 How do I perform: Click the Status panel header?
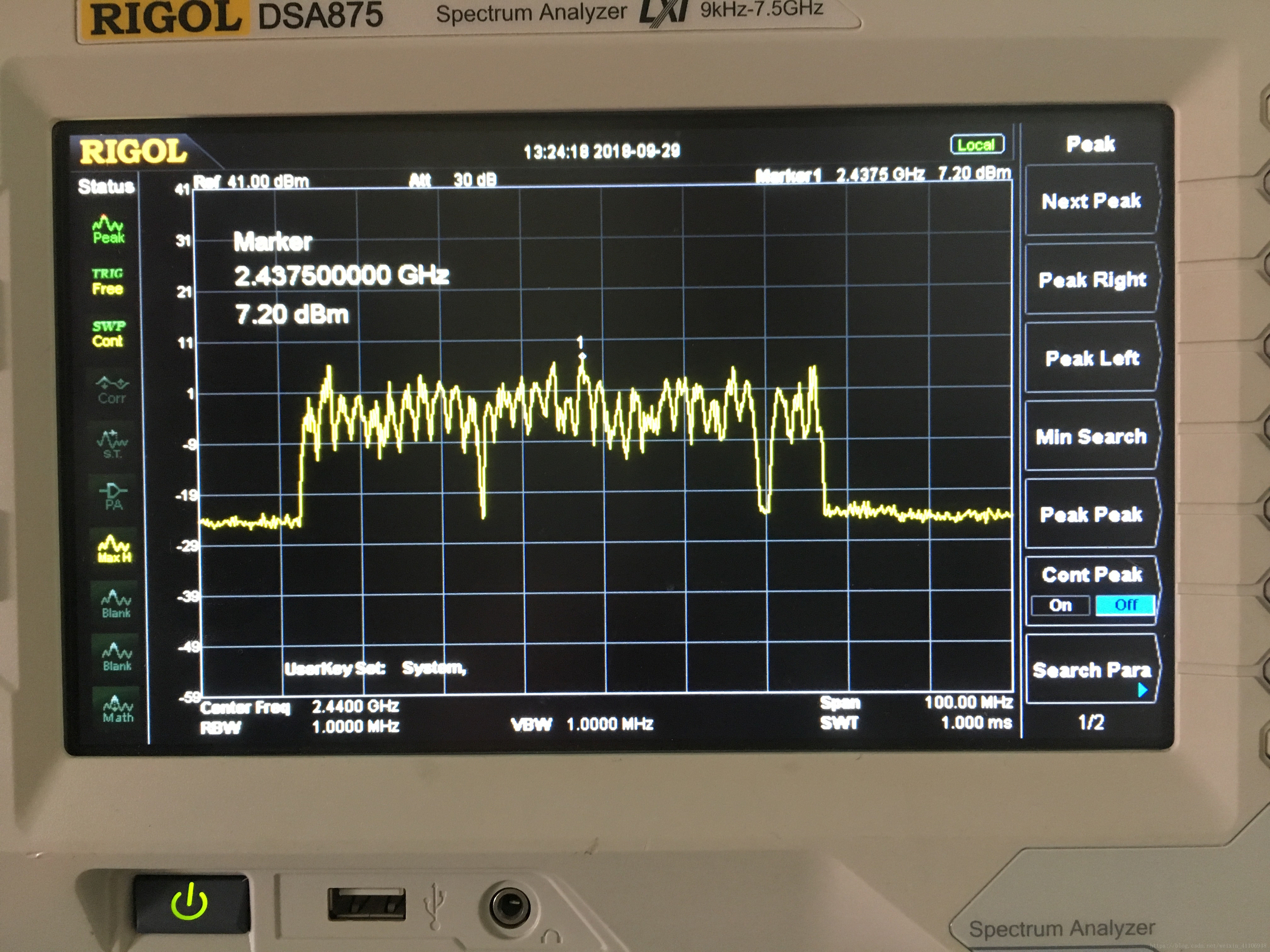point(106,186)
